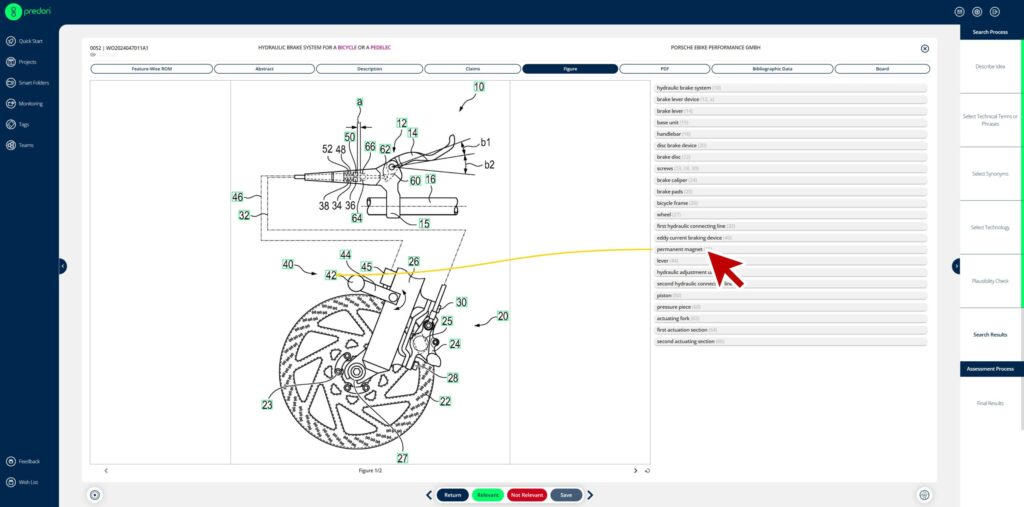This screenshot has width=1024, height=507.
Task: Expand the right panel with arrow handle
Action: tap(956, 266)
